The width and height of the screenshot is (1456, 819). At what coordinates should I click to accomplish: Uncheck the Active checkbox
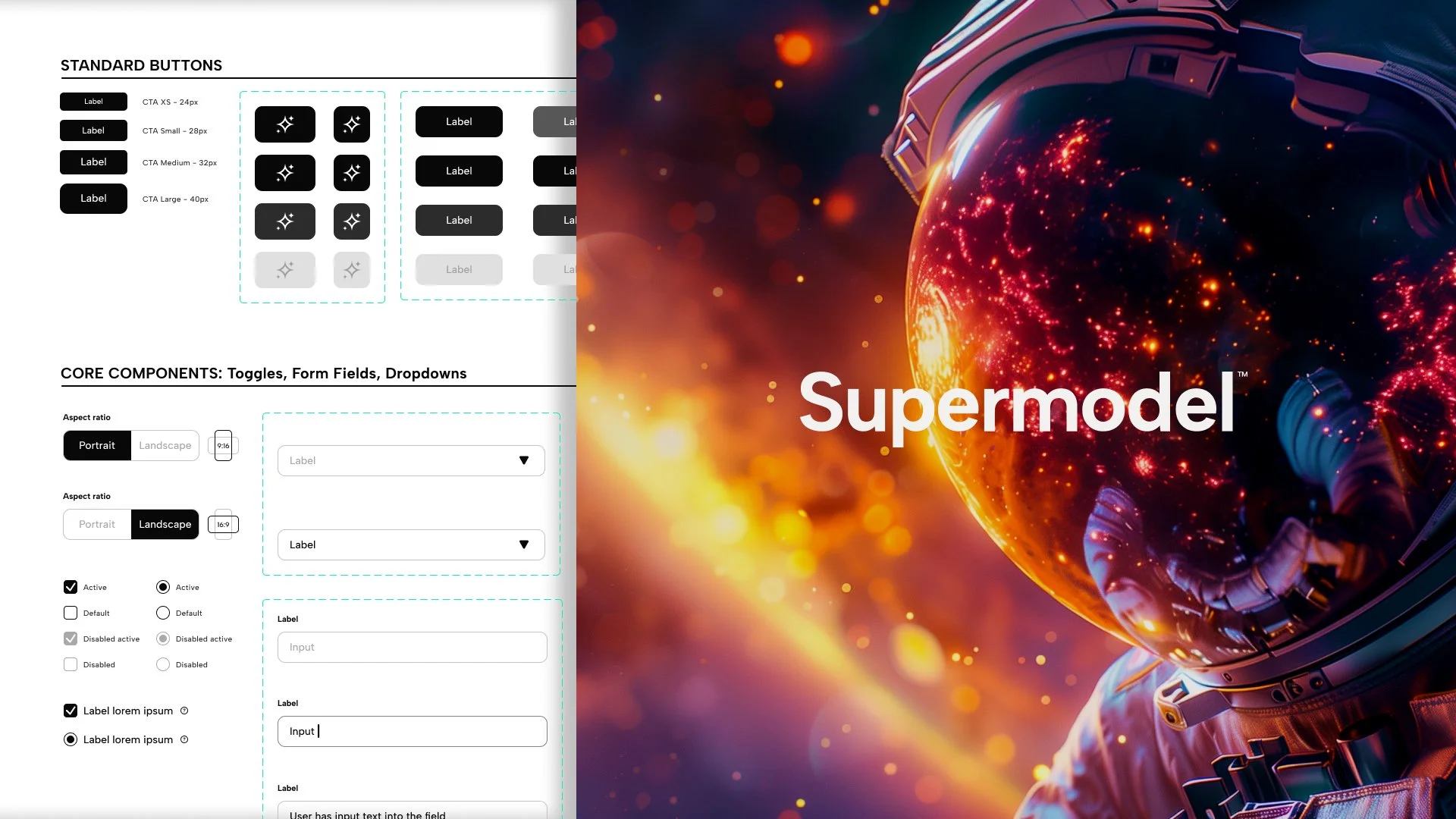click(71, 586)
